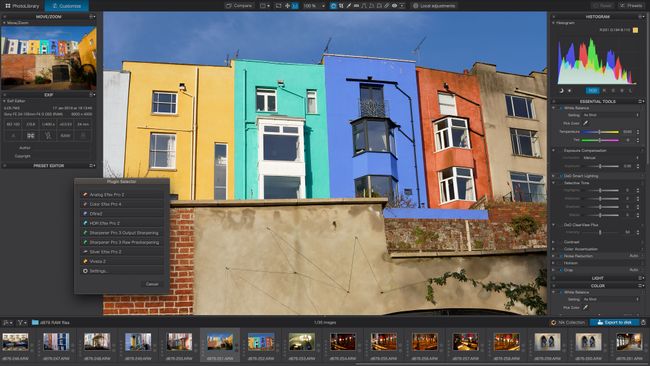Open the filmstrip filter funnel icon
650x366 pixels.
click(22, 322)
